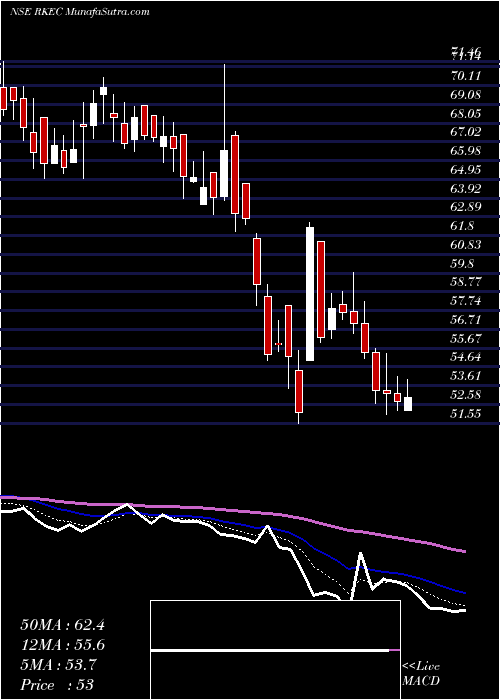Click the 59.8 price axis label

pyautogui.click(x=462, y=263)
